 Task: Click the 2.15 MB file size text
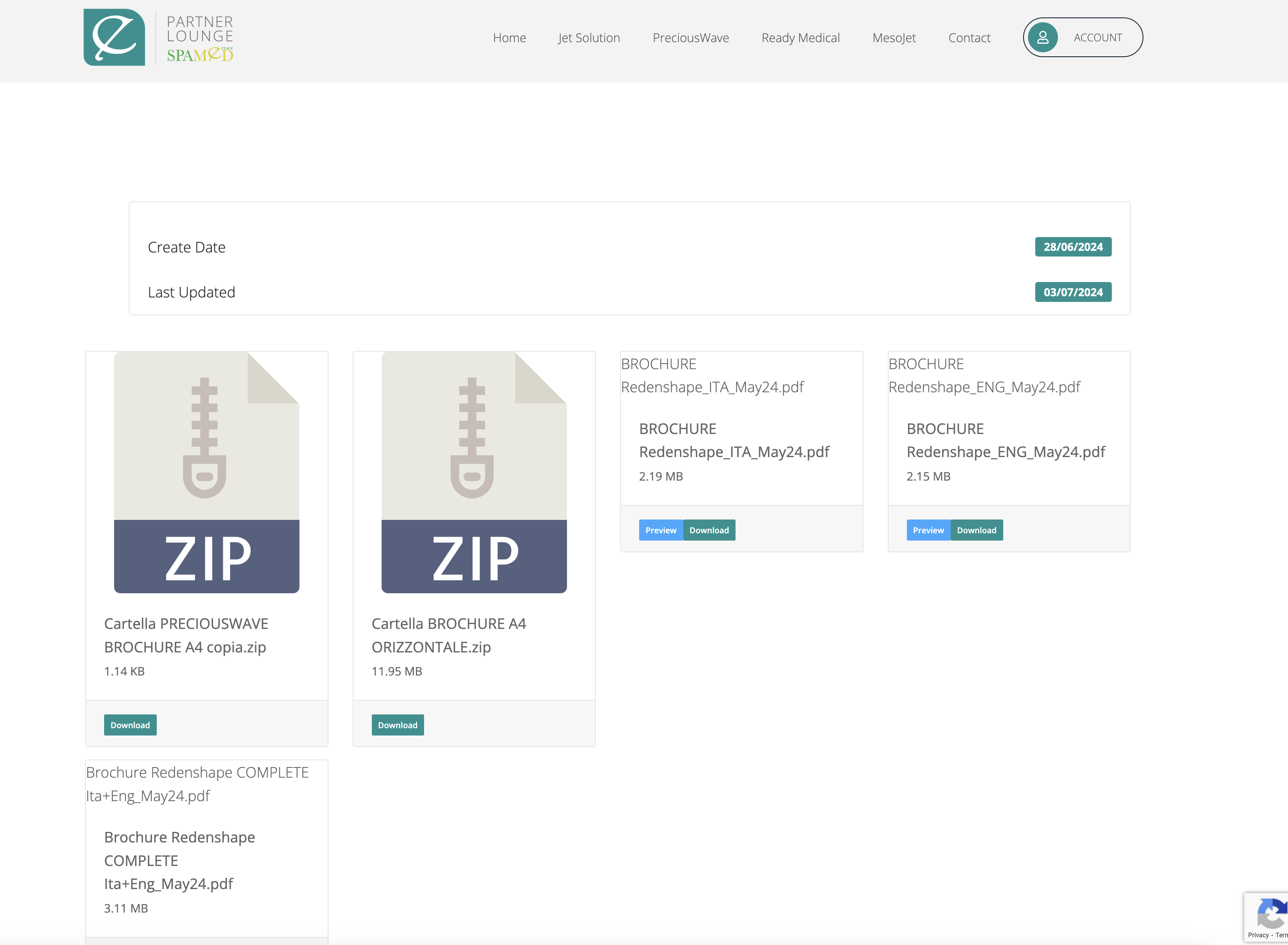(x=928, y=477)
